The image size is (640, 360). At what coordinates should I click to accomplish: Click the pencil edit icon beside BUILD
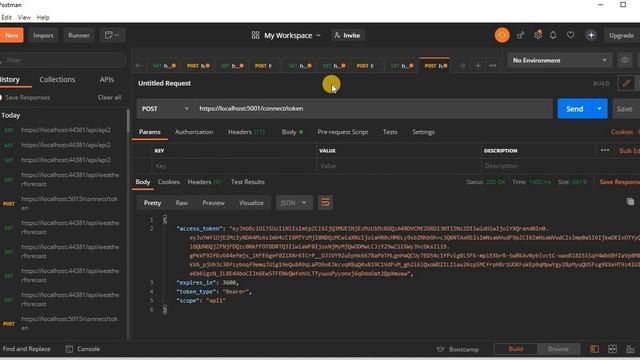pos(626,83)
